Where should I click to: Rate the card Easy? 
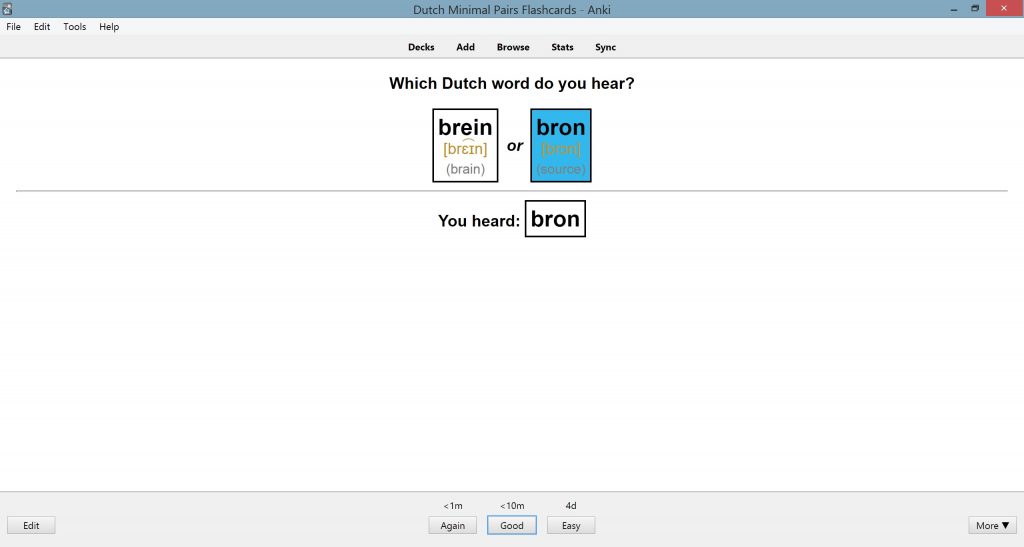[571, 525]
